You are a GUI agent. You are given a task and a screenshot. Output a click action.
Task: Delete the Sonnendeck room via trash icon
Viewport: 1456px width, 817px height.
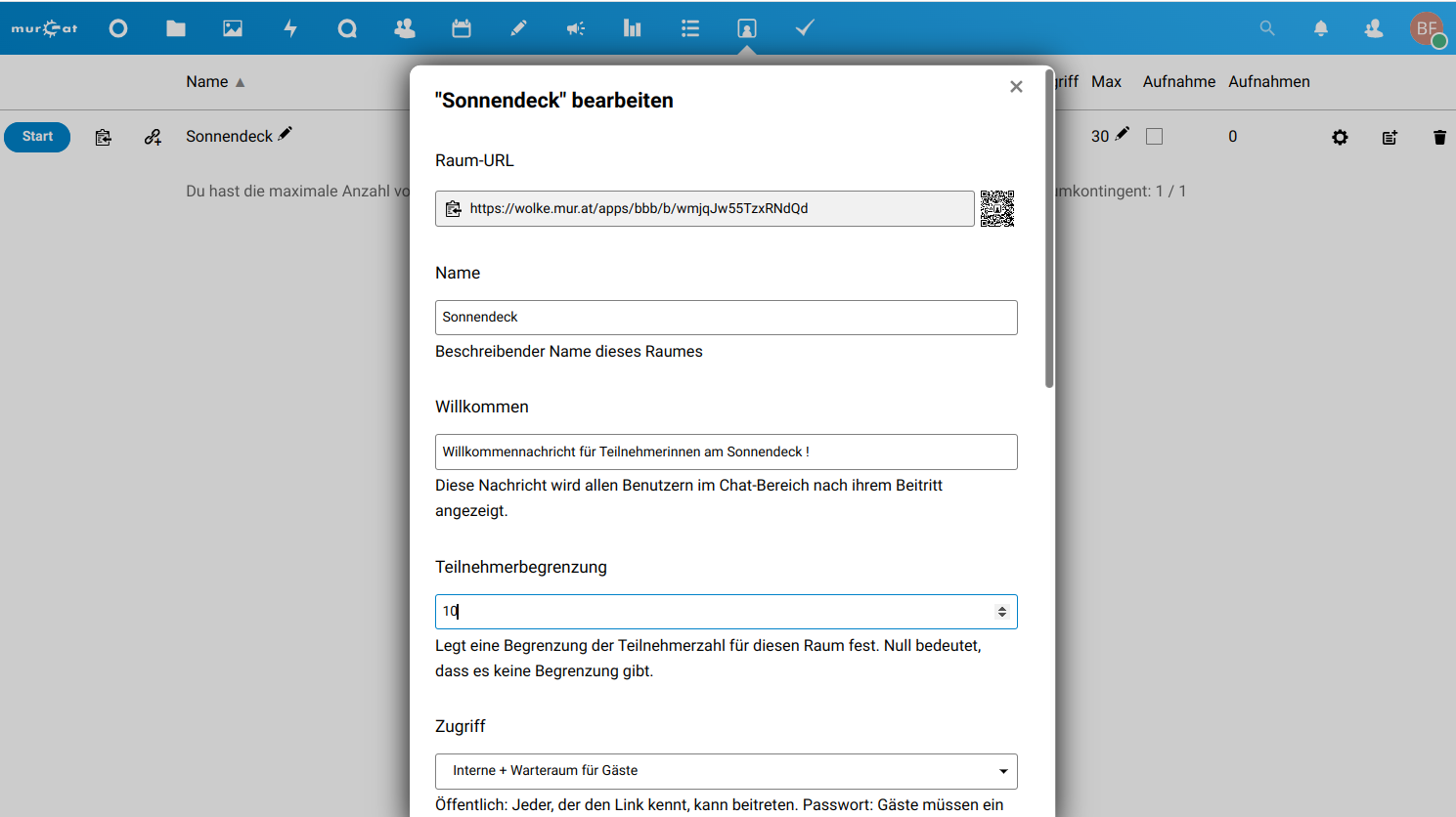[x=1439, y=137]
